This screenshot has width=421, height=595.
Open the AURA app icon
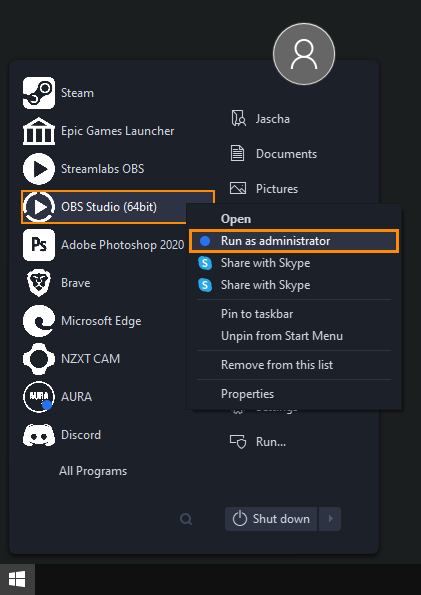pyautogui.click(x=39, y=397)
